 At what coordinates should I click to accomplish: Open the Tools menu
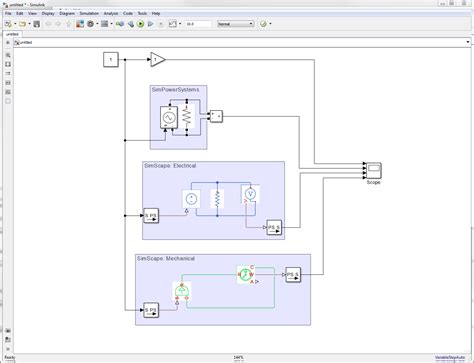point(142,14)
